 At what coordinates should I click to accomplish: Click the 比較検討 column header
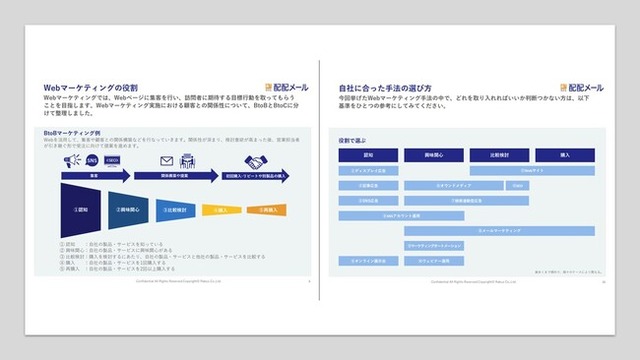[500, 155]
